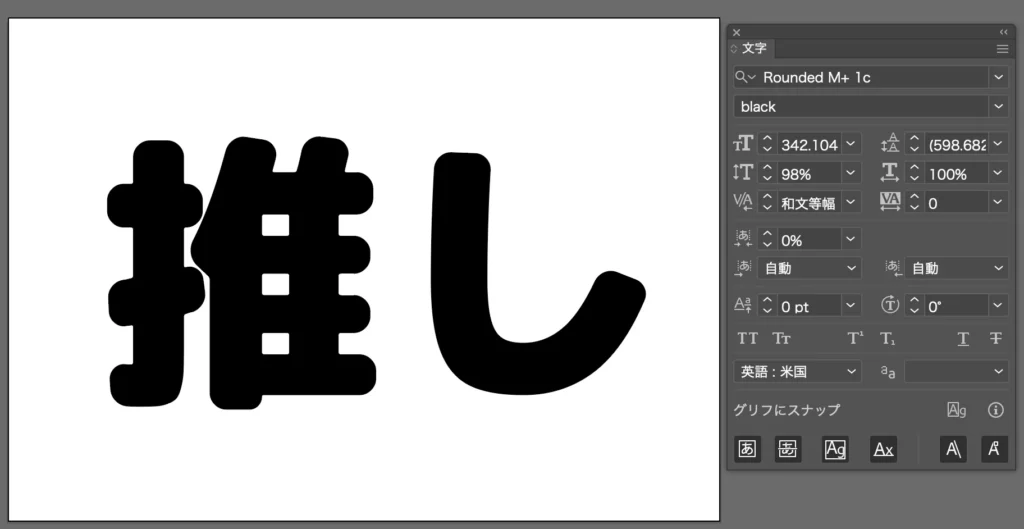Viewport: 1024px width, 529px height.
Task: Click the horizontal scale 100% stepper
Action: (x=914, y=173)
